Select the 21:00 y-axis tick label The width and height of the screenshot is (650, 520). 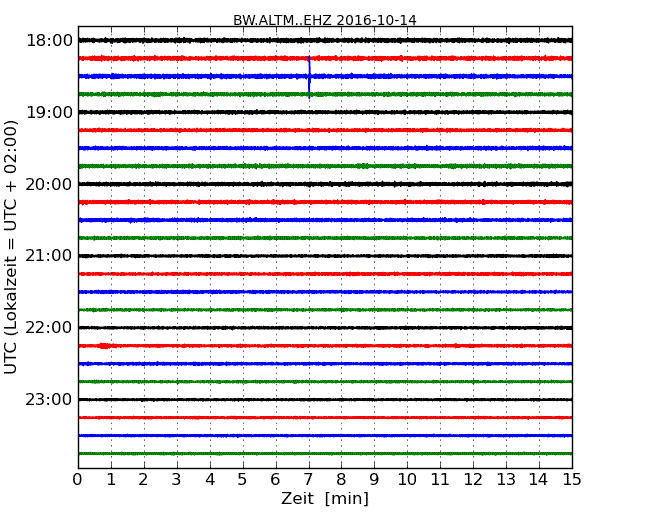point(49,256)
